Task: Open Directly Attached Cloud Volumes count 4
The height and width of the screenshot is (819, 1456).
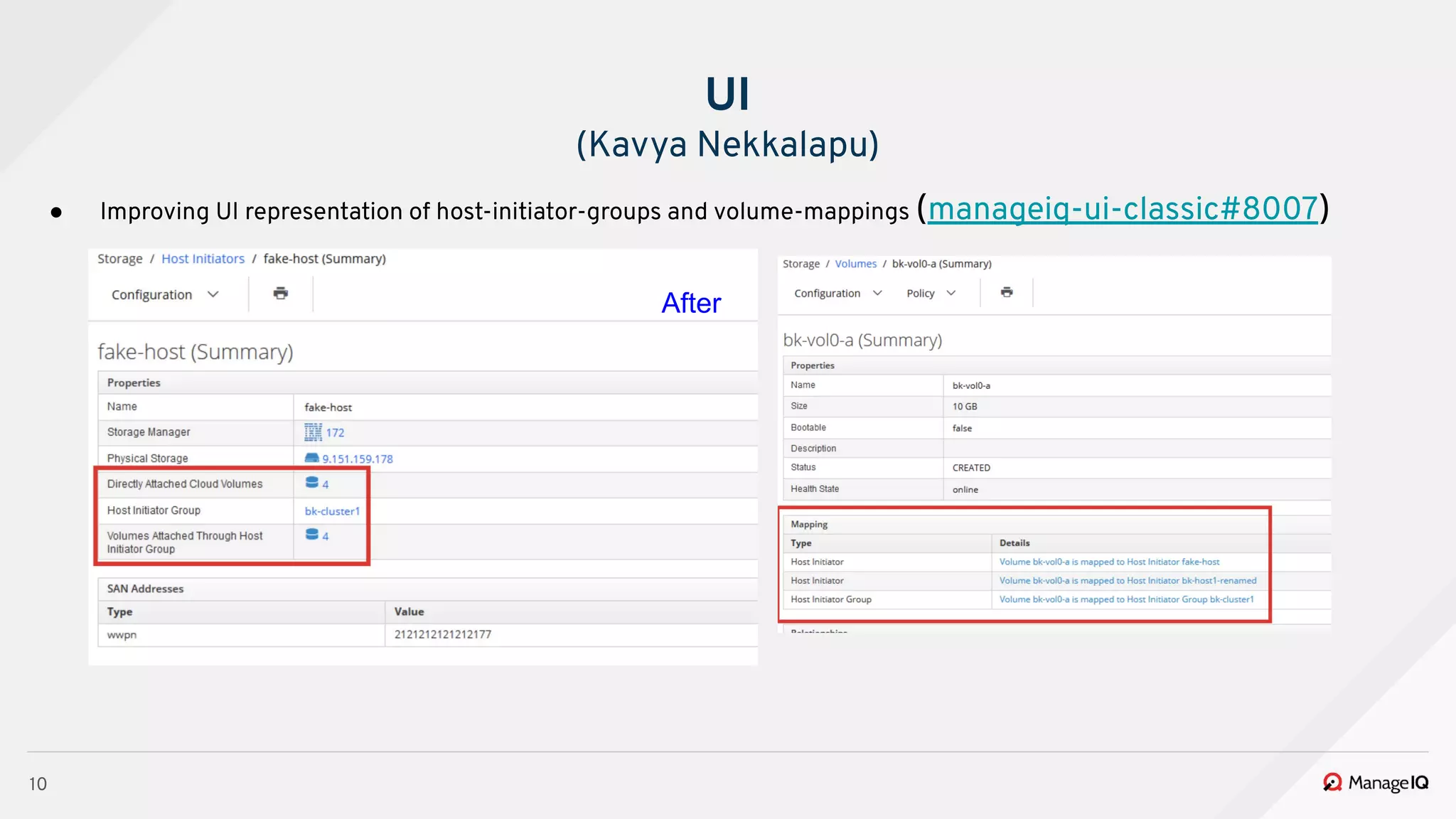Action: [326, 485]
